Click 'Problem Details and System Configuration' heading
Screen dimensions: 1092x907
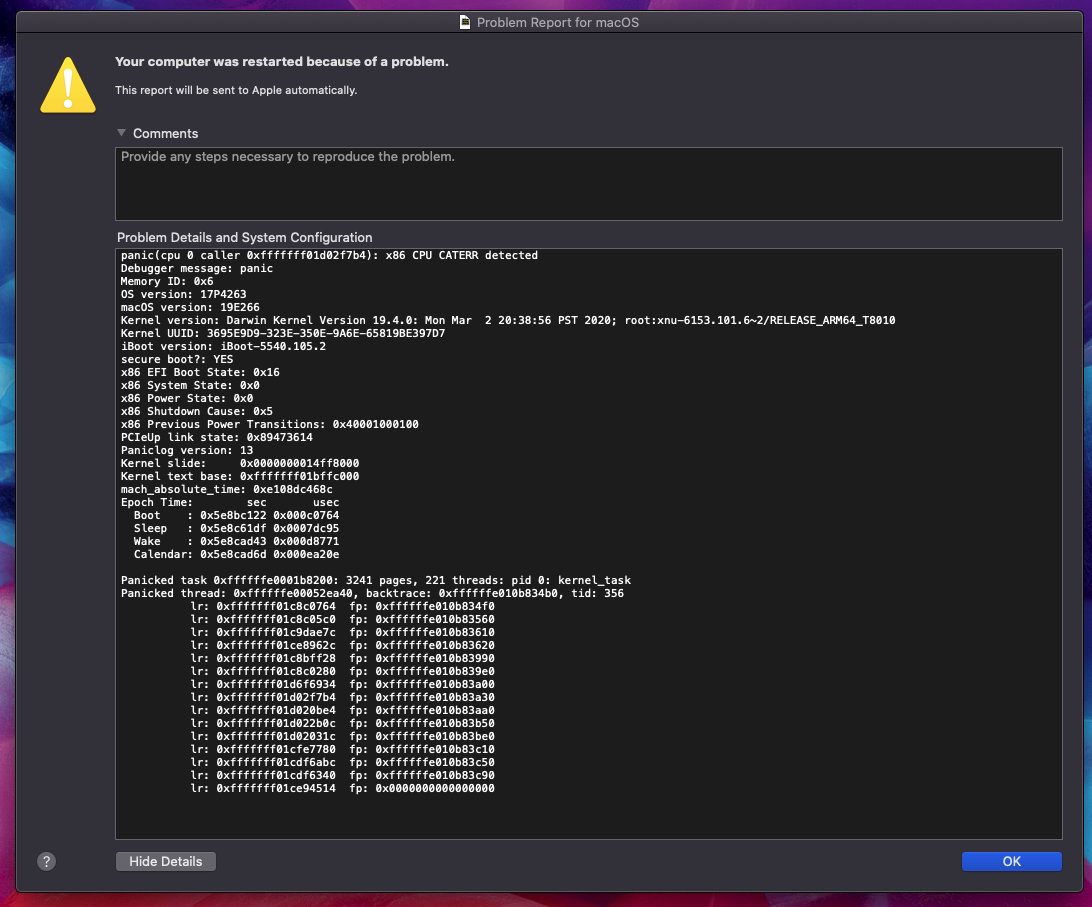(x=244, y=238)
